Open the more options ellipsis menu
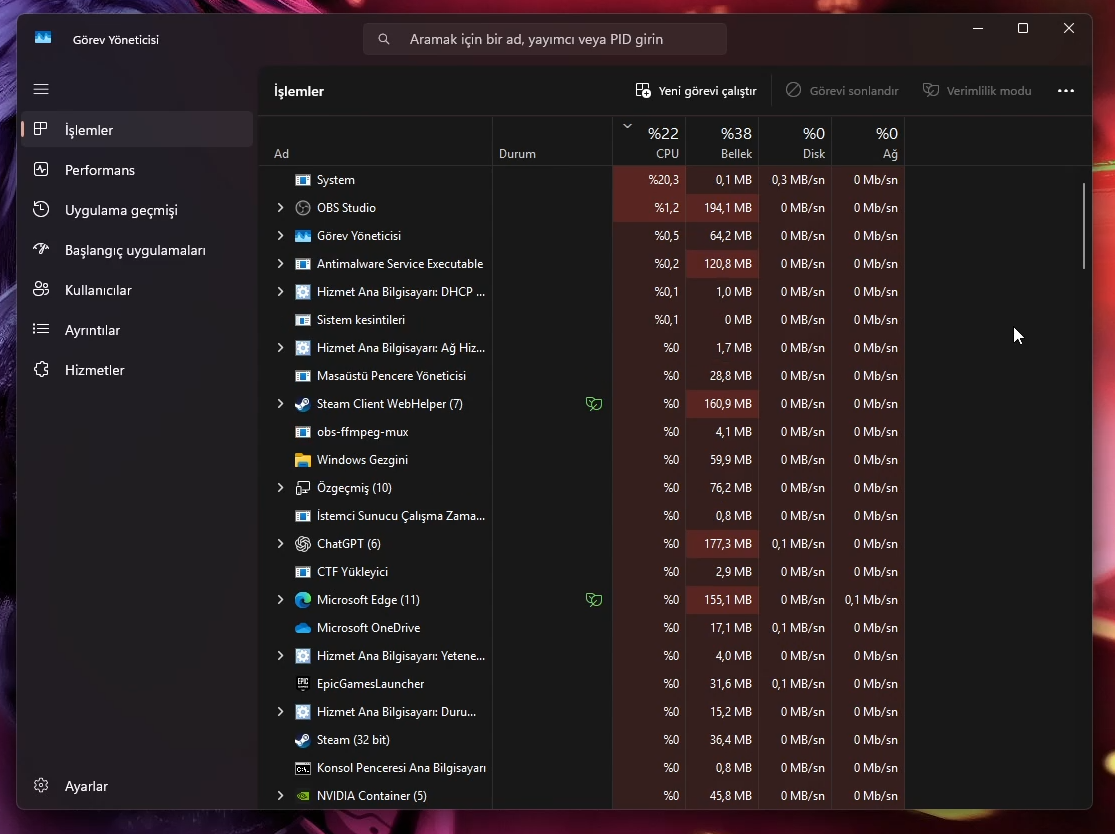Image resolution: width=1115 pixels, height=834 pixels. (x=1065, y=91)
